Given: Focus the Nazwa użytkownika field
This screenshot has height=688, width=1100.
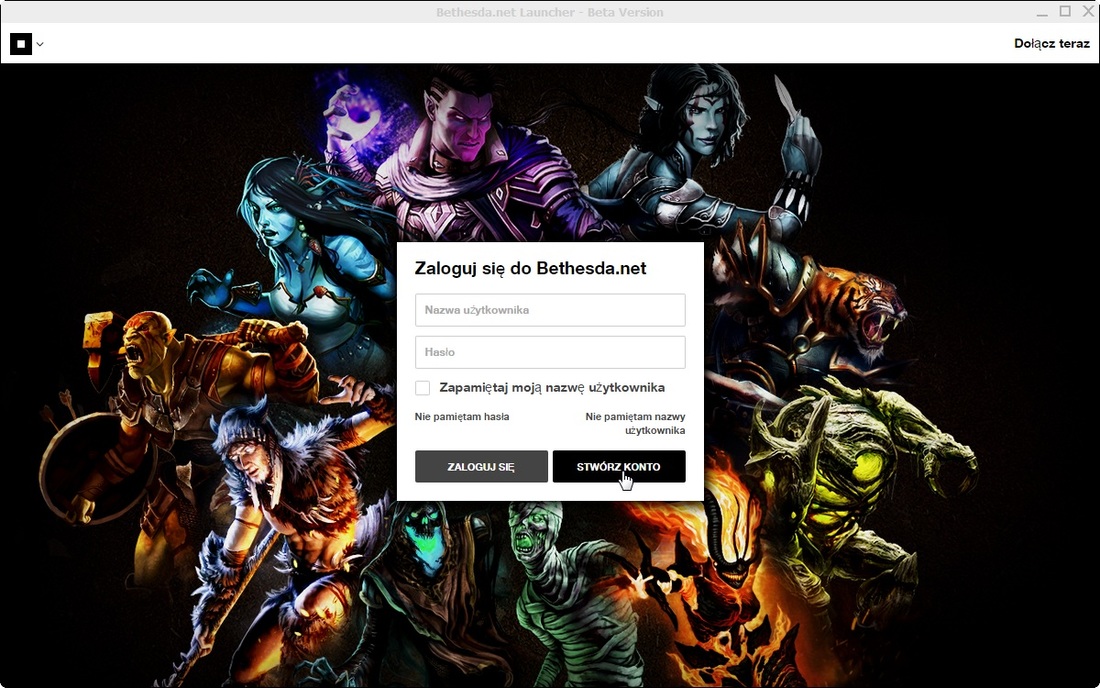Looking at the screenshot, I should 550,310.
